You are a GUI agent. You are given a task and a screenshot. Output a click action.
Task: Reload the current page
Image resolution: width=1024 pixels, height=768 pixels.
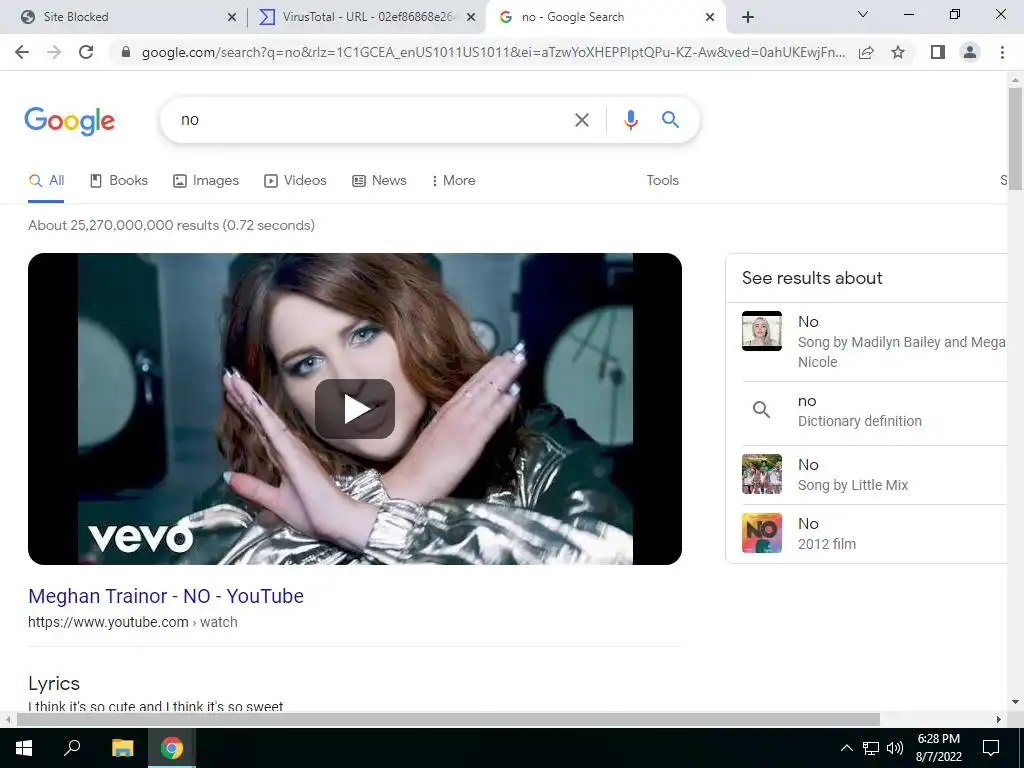[86, 52]
